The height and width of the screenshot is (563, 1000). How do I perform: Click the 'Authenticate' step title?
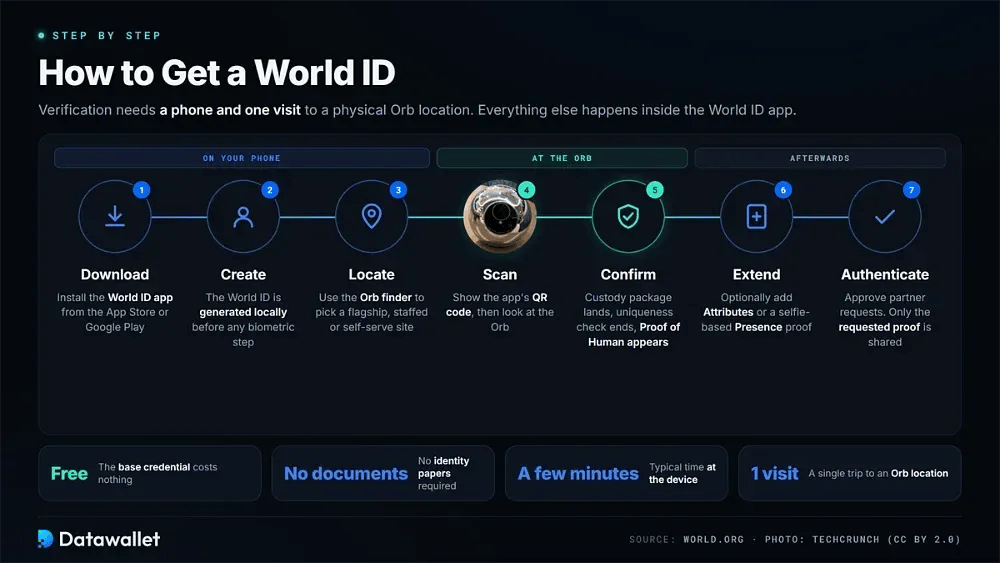point(885,274)
